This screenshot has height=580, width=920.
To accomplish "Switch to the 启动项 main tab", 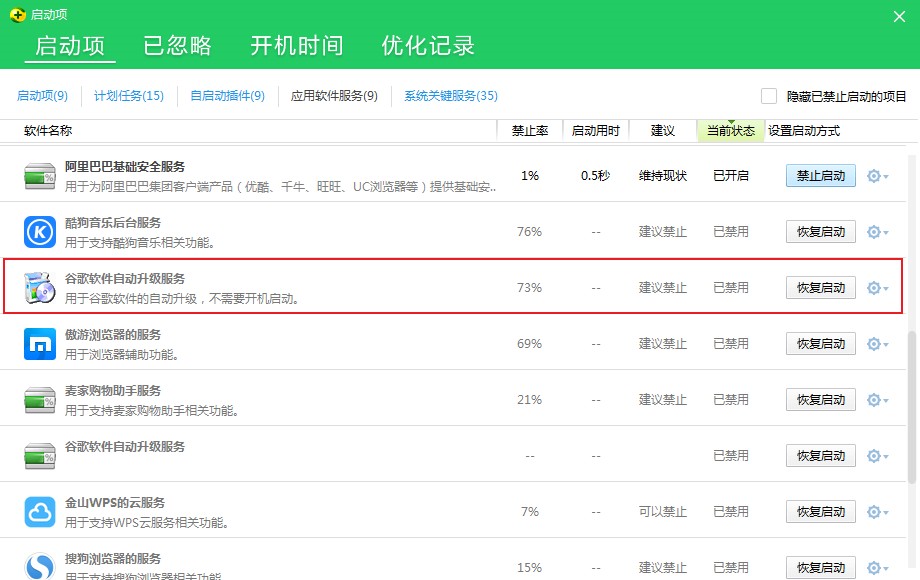I will point(70,46).
